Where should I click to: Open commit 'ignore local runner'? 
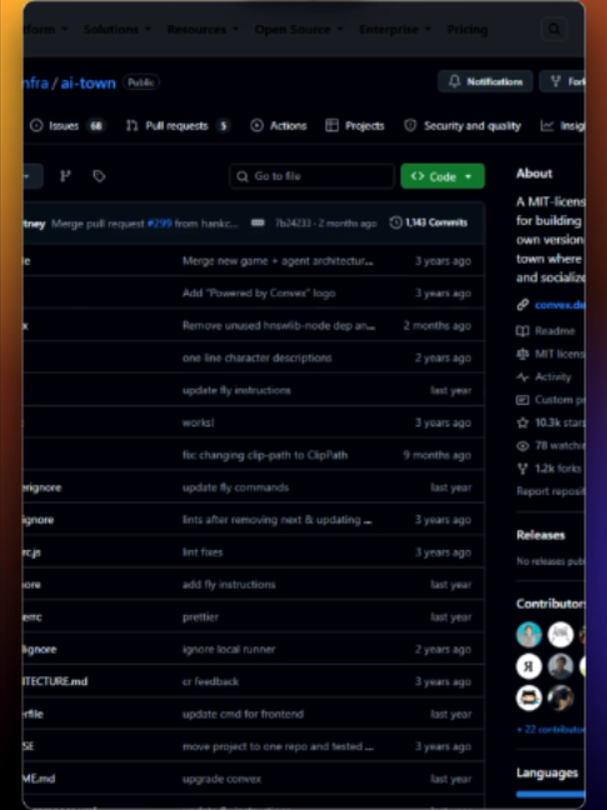[x=228, y=649]
